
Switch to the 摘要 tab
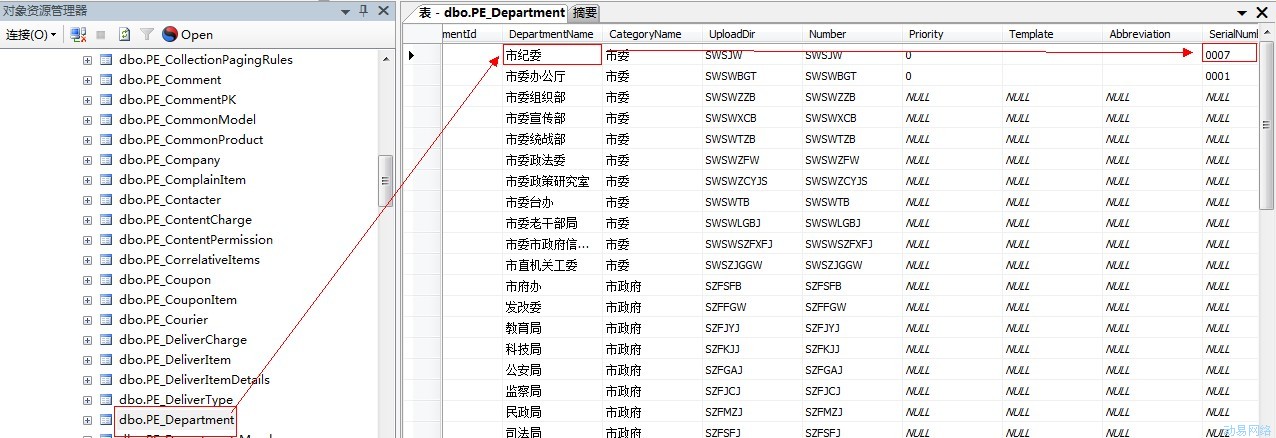tap(585, 13)
